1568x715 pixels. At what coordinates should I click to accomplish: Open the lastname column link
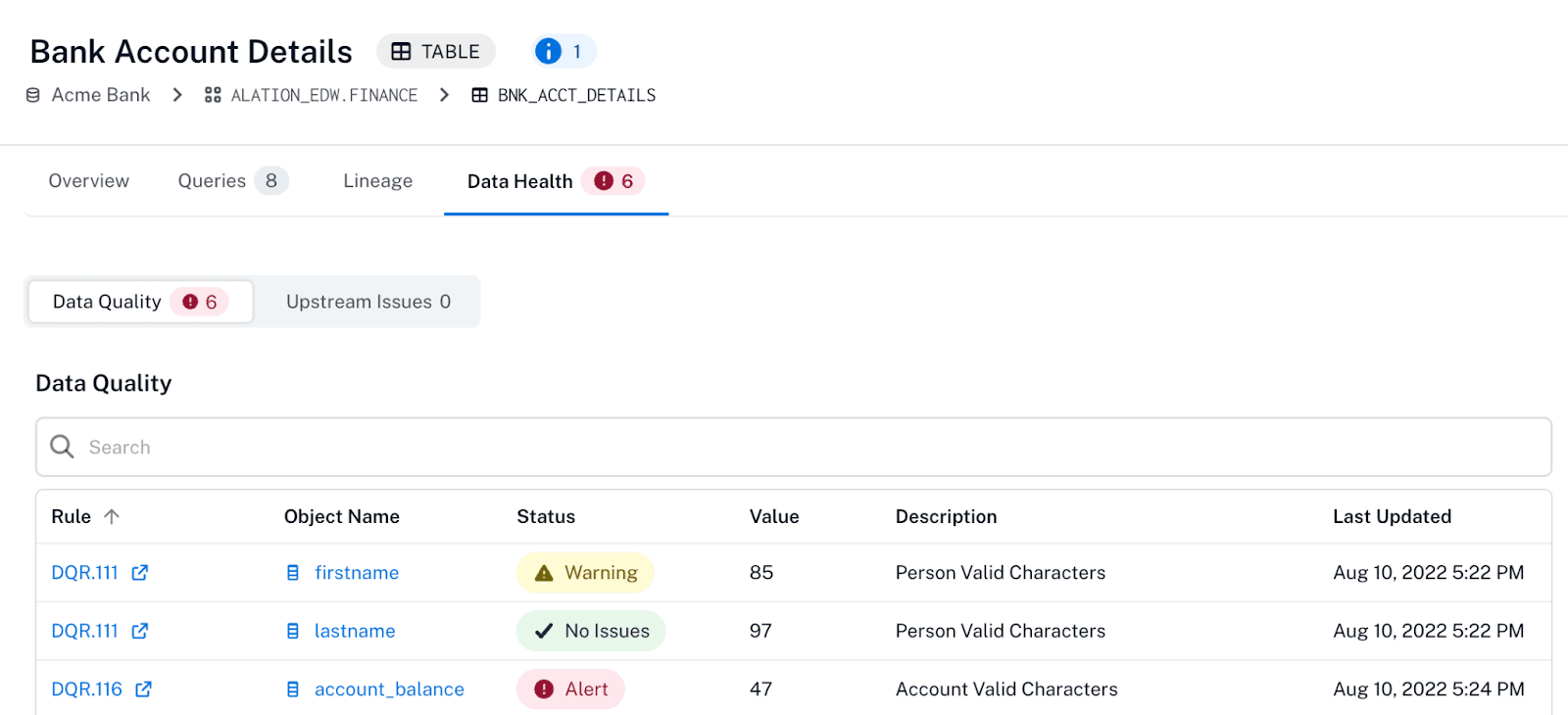click(355, 631)
